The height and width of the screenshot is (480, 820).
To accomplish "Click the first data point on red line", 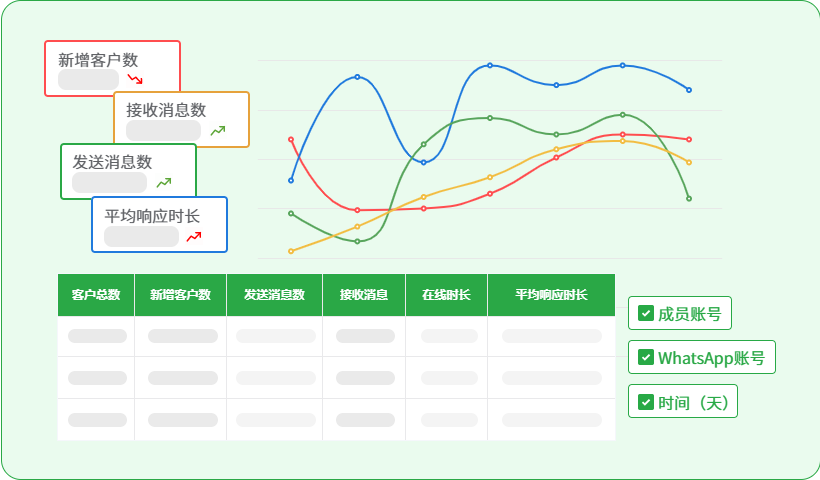I will click(291, 139).
